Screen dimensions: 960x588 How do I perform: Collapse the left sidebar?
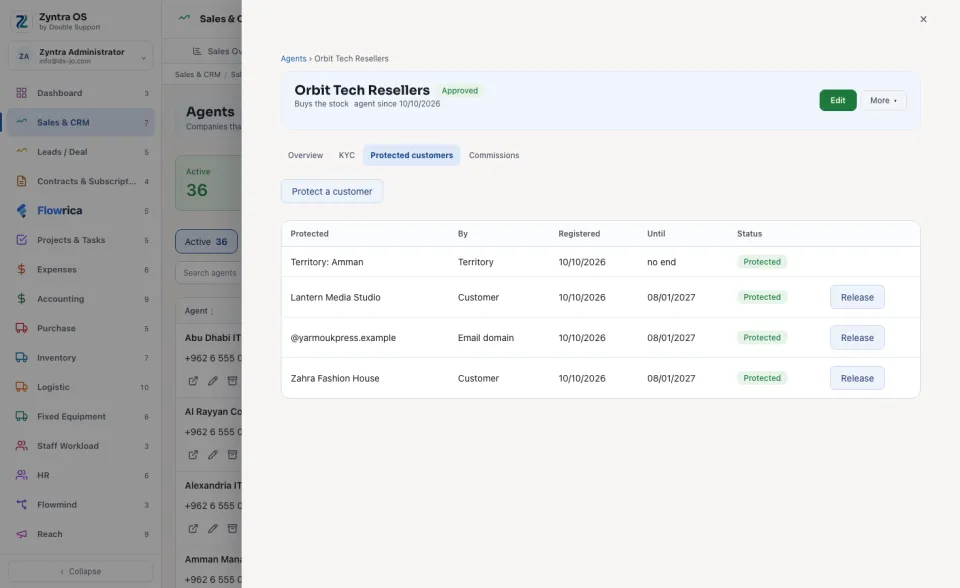(x=81, y=571)
